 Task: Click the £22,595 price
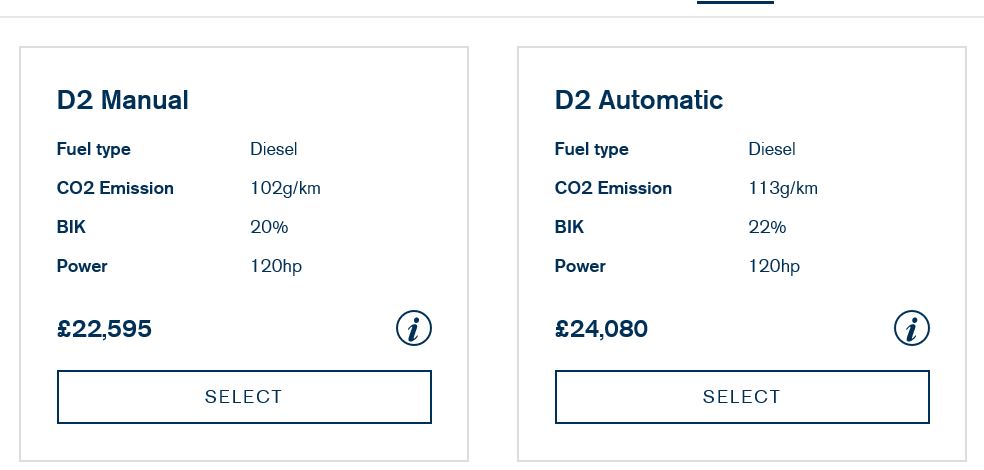[x=104, y=329]
